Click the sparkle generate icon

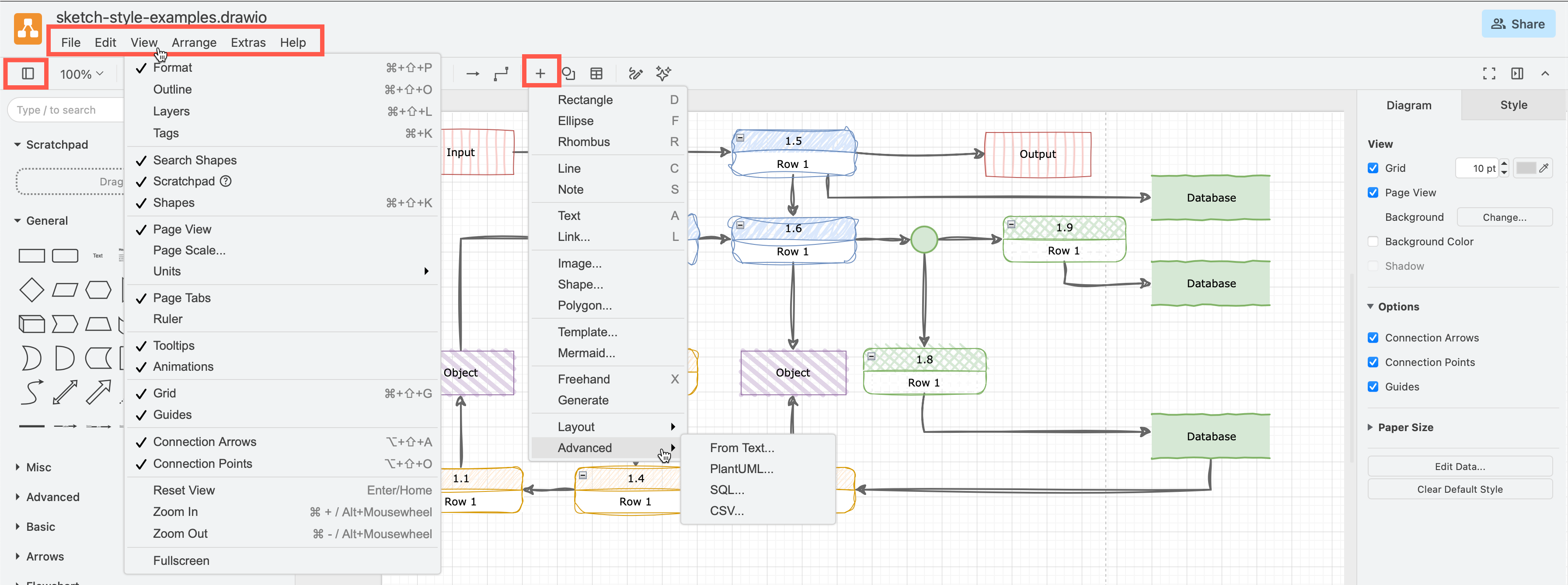click(663, 73)
